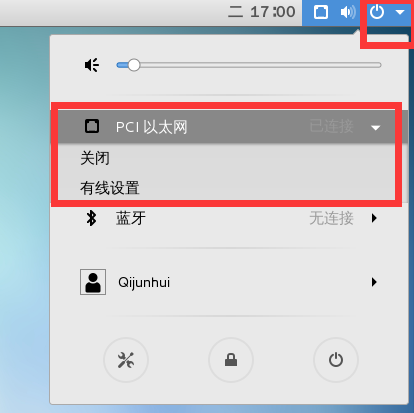Collapse the PCI 以太网 submenu arrow
Image resolution: width=414 pixels, height=413 pixels.
pos(376,128)
